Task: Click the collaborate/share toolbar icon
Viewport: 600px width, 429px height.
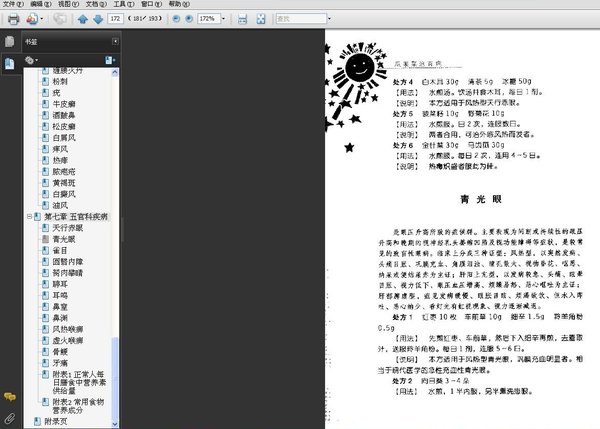Action: [32, 19]
